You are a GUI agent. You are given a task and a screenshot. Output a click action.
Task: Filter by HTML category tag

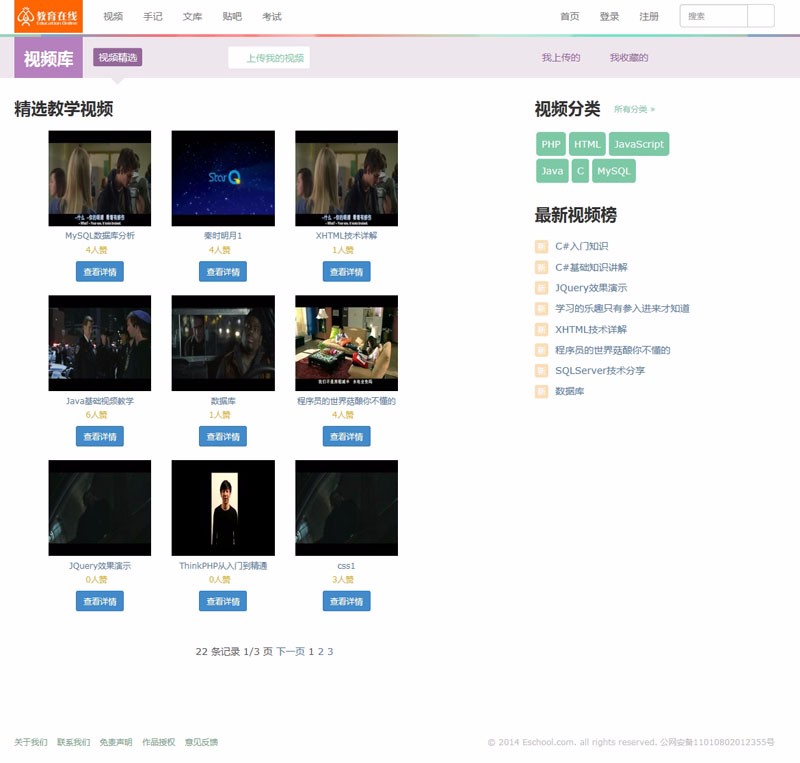click(587, 144)
